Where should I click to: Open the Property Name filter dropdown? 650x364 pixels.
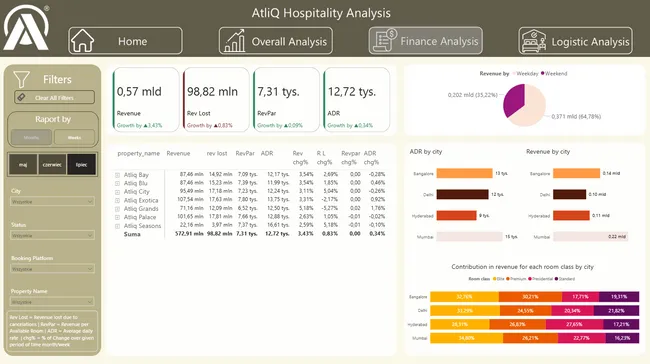click(52, 302)
